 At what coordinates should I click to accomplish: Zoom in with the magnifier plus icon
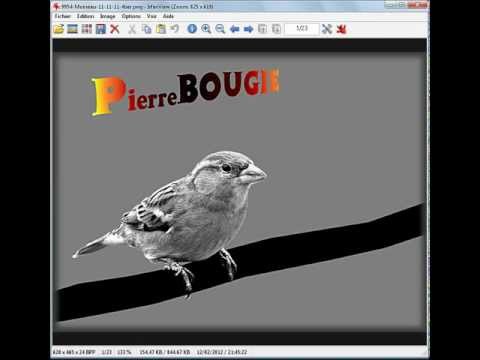coord(206,29)
